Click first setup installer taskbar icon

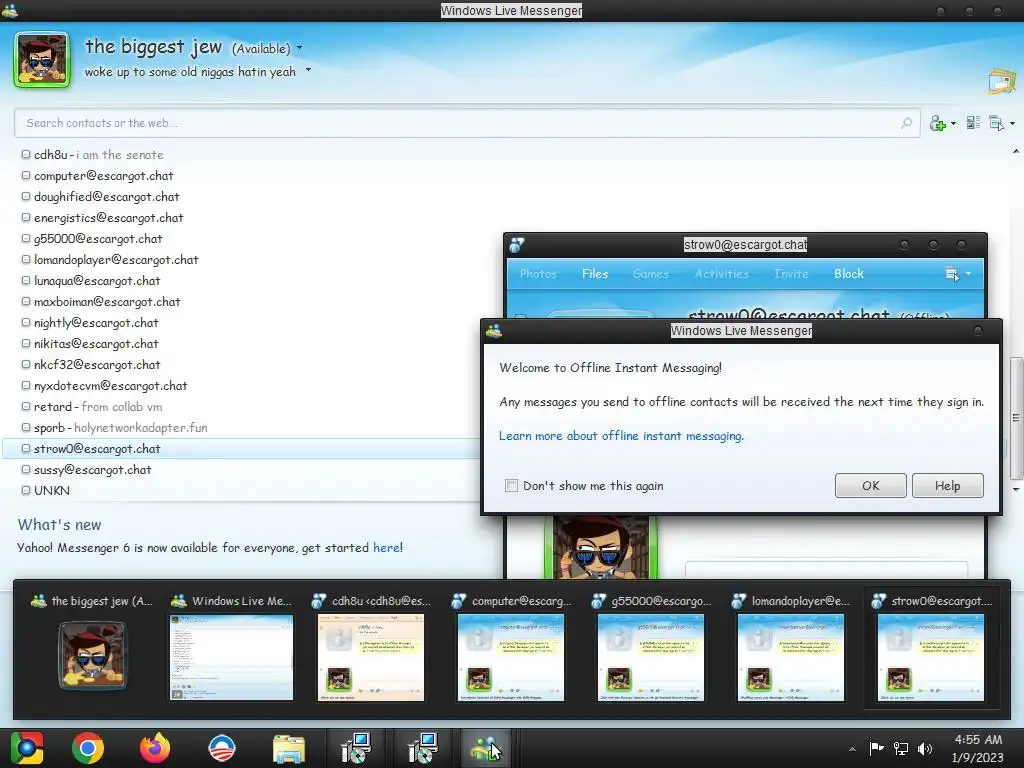point(356,748)
